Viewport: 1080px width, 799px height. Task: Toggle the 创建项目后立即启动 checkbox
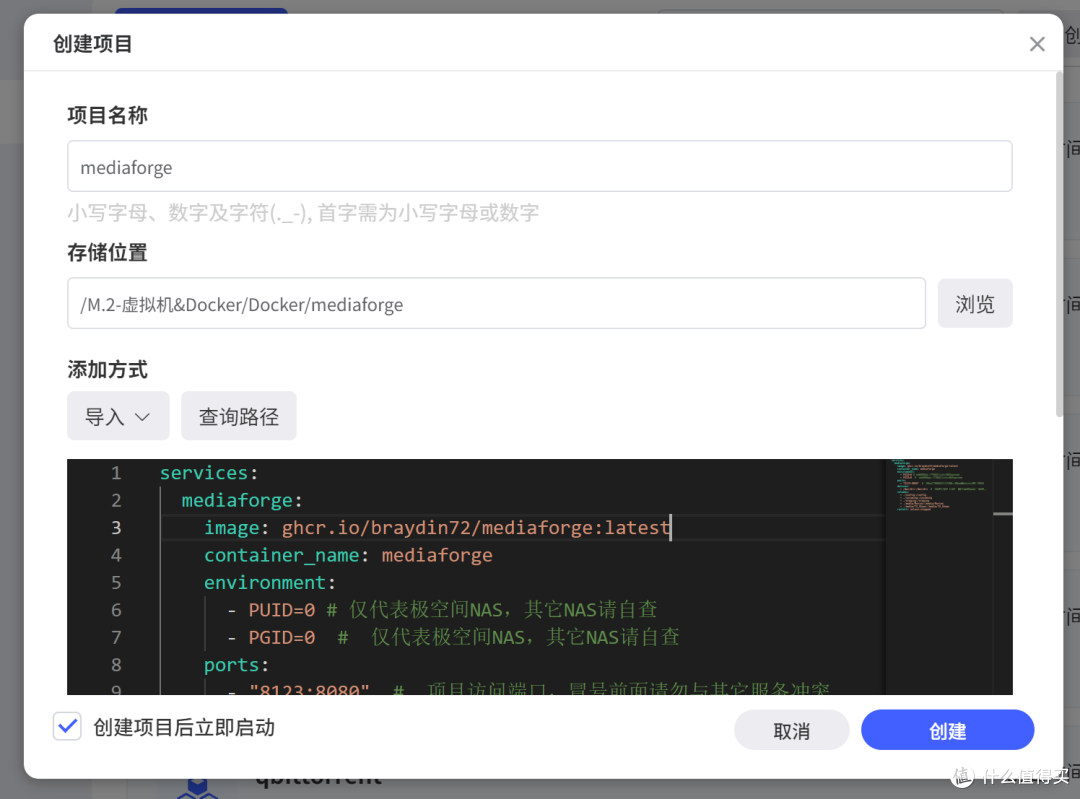point(68,727)
